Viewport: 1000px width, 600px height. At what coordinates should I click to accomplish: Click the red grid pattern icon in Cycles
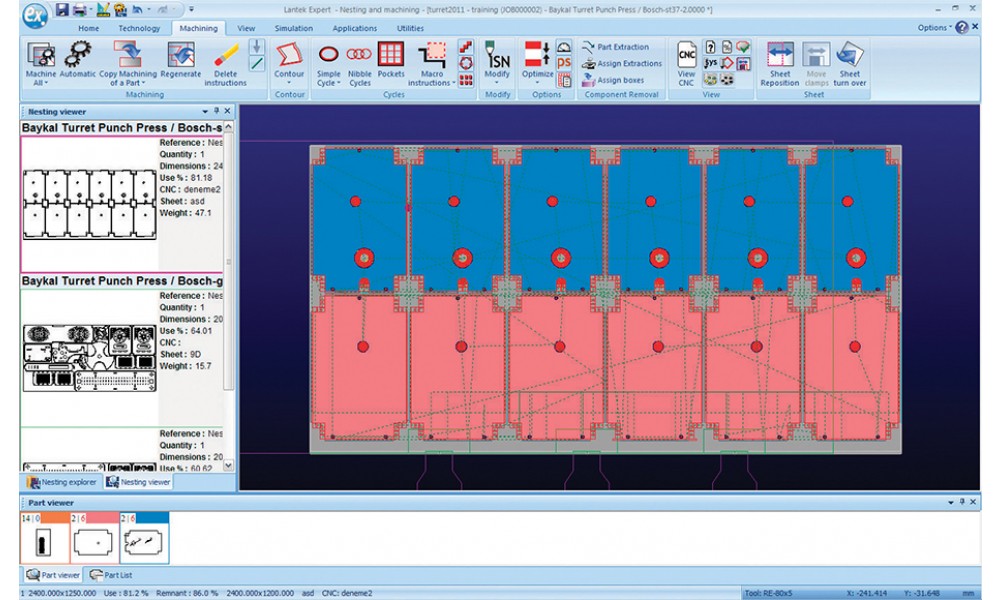pos(466,80)
